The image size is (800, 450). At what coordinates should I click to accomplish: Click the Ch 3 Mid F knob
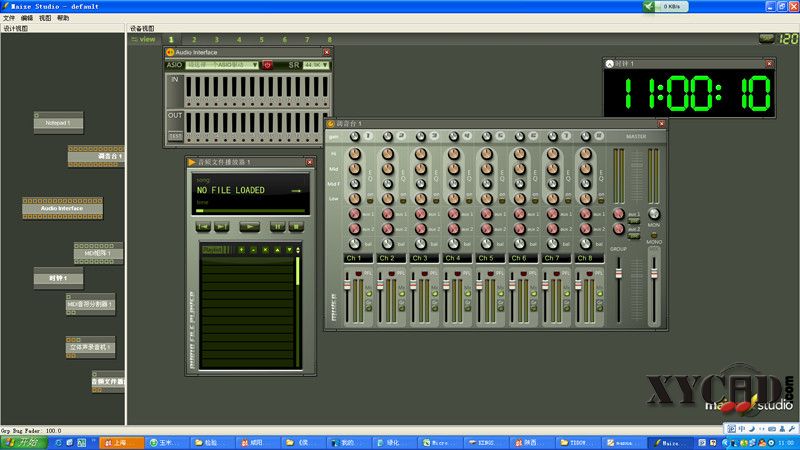click(420, 184)
